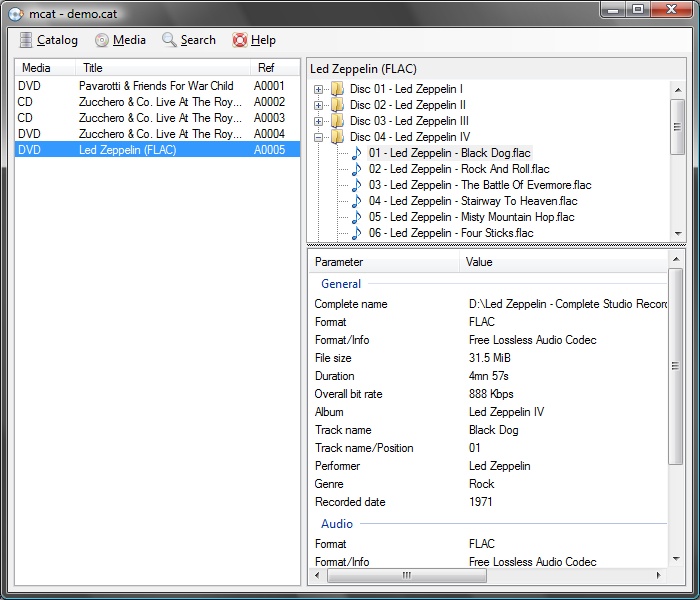Viewport: 700px width, 600px height.
Task: Select Pavarotti & Friends For War Child row
Action: tap(157, 86)
